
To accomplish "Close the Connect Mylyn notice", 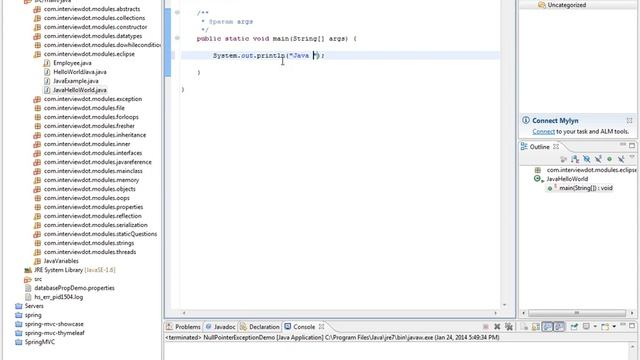I will click(x=629, y=120).
